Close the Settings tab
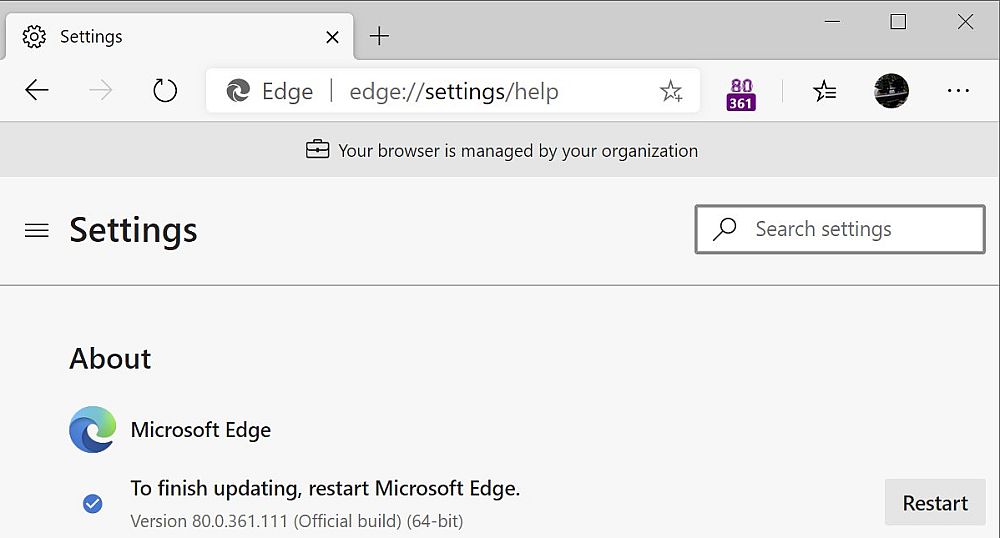This screenshot has height=538, width=1000. (x=333, y=37)
